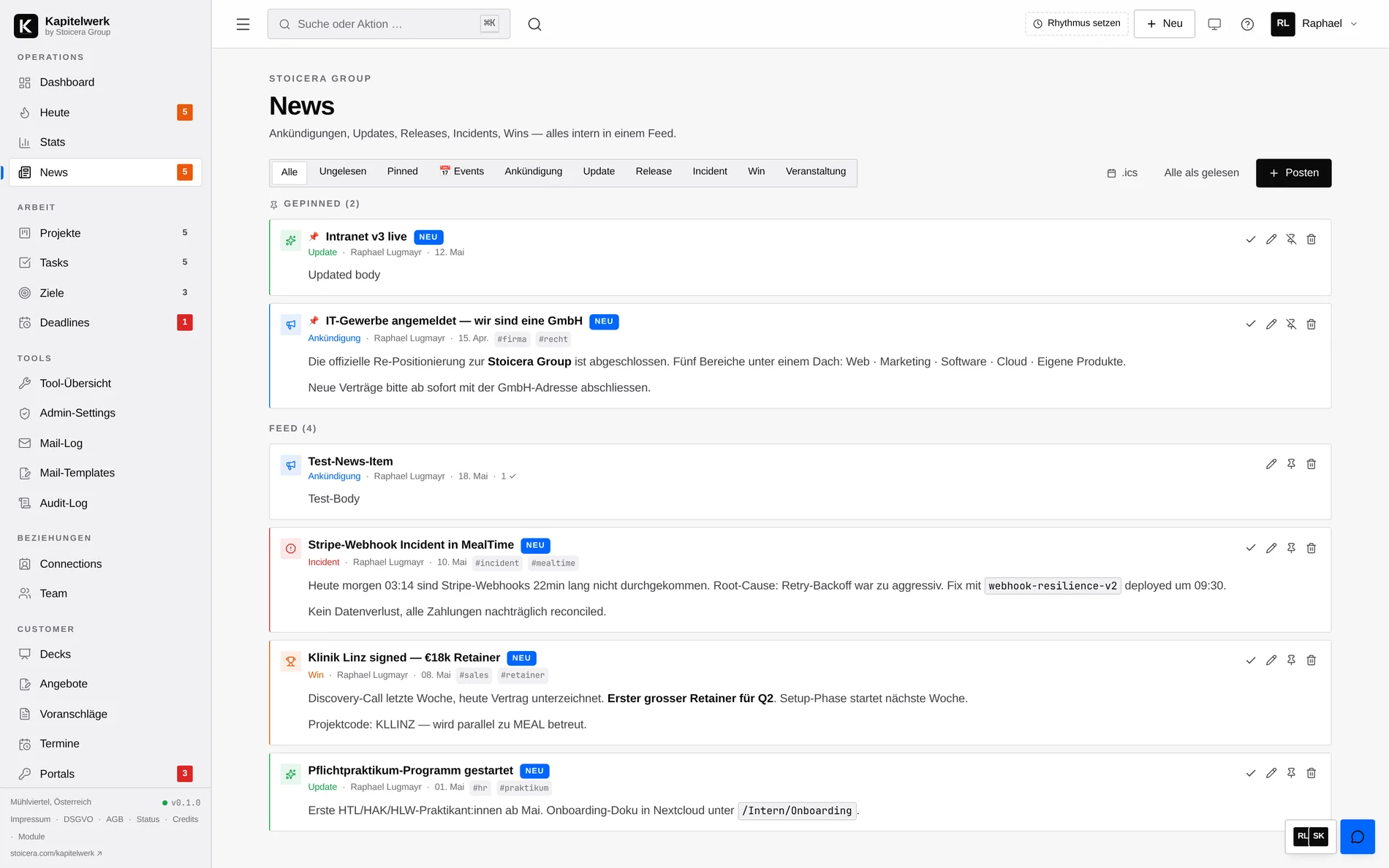The height and width of the screenshot is (868, 1389).
Task: Unpin the IT-Gewerbe angemeldet post
Action: [1291, 324]
